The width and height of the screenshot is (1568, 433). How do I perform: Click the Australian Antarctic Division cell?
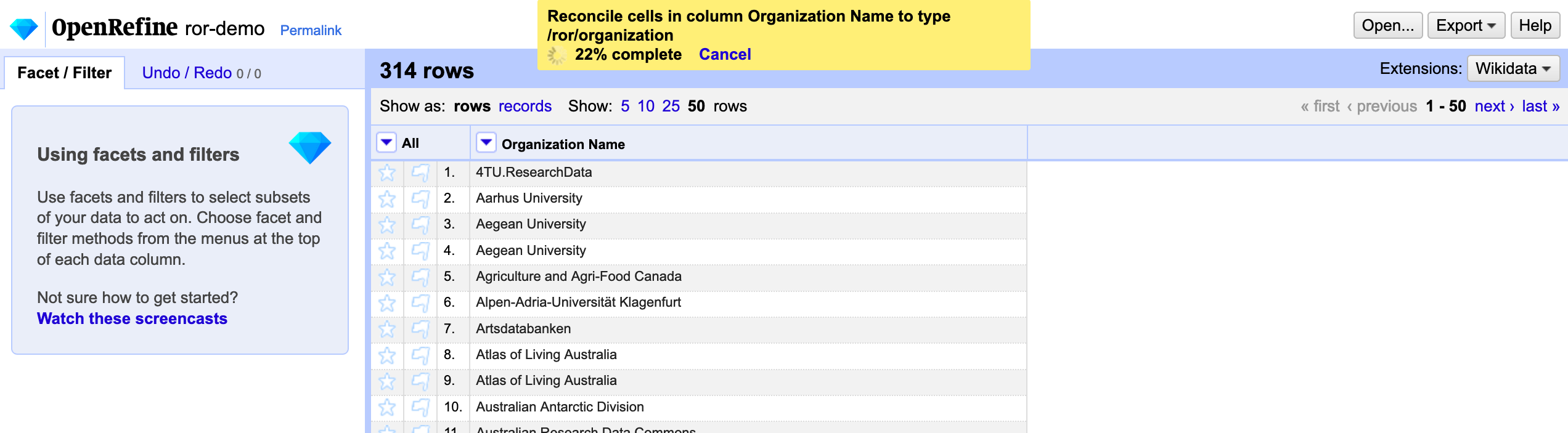[748, 407]
